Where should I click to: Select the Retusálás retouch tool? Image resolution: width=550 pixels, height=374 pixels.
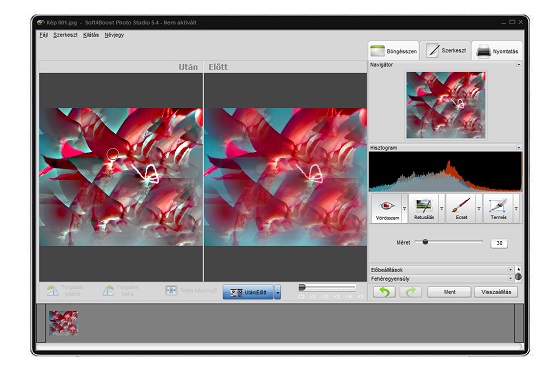point(424,209)
